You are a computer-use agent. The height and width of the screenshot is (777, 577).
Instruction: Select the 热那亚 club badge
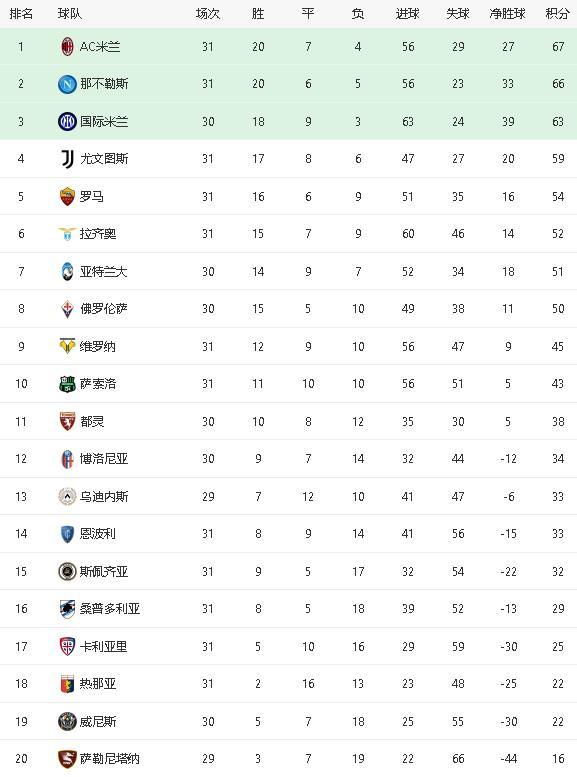[67, 684]
